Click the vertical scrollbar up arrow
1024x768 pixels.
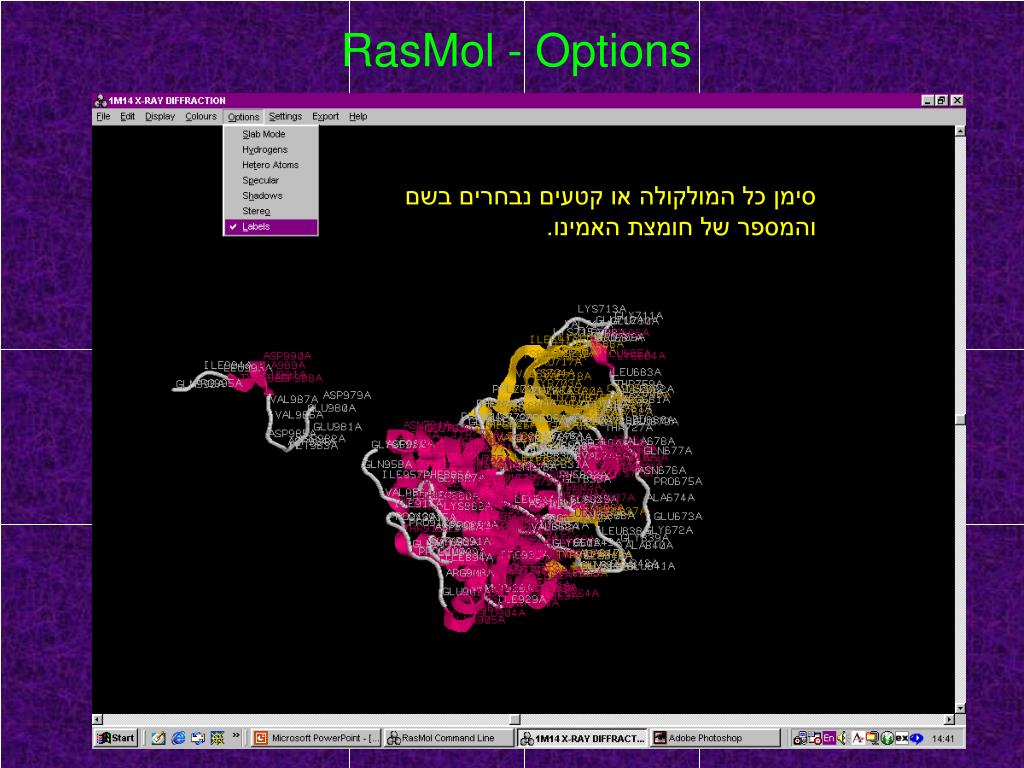tap(960, 131)
